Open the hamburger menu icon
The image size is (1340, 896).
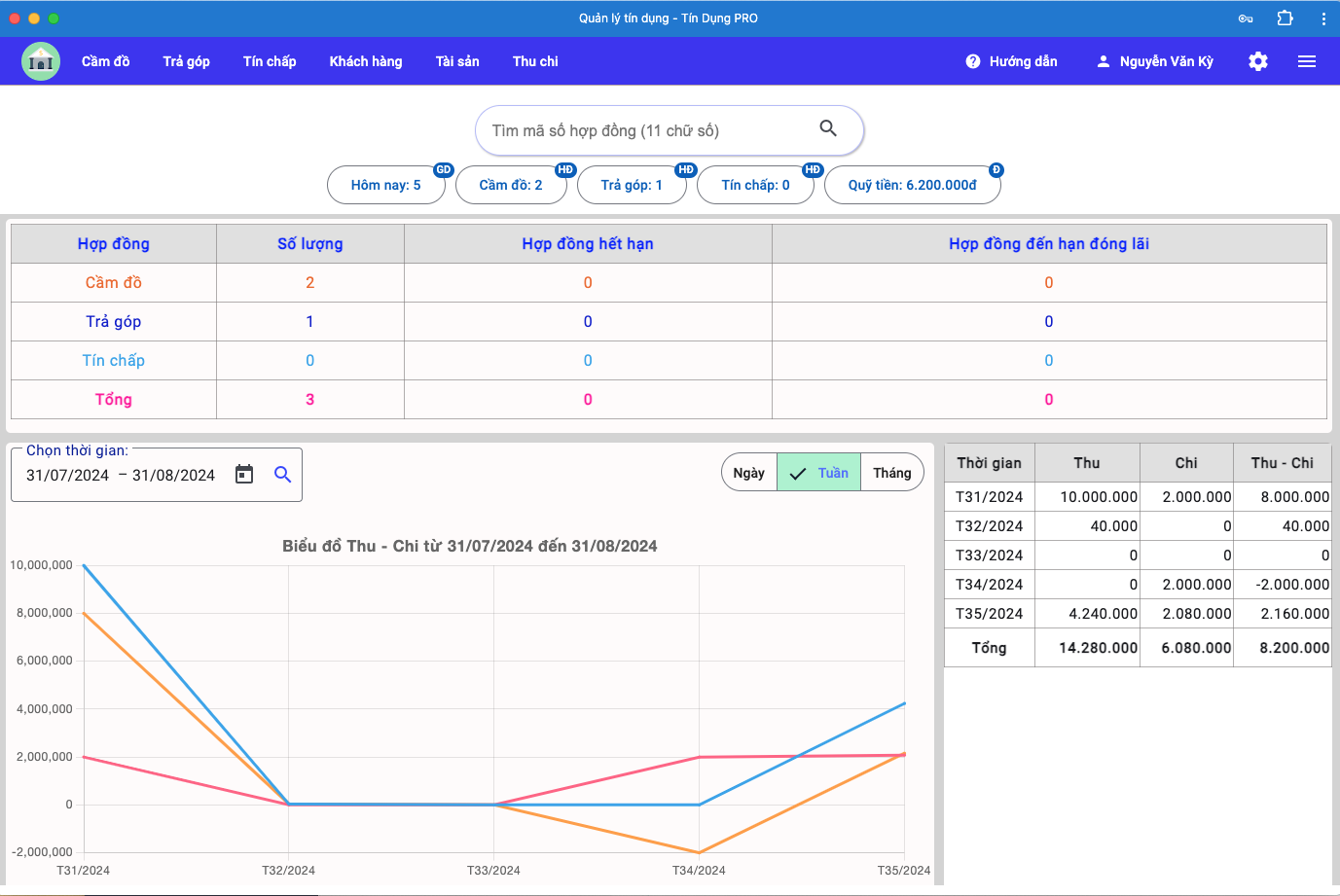[x=1307, y=61]
